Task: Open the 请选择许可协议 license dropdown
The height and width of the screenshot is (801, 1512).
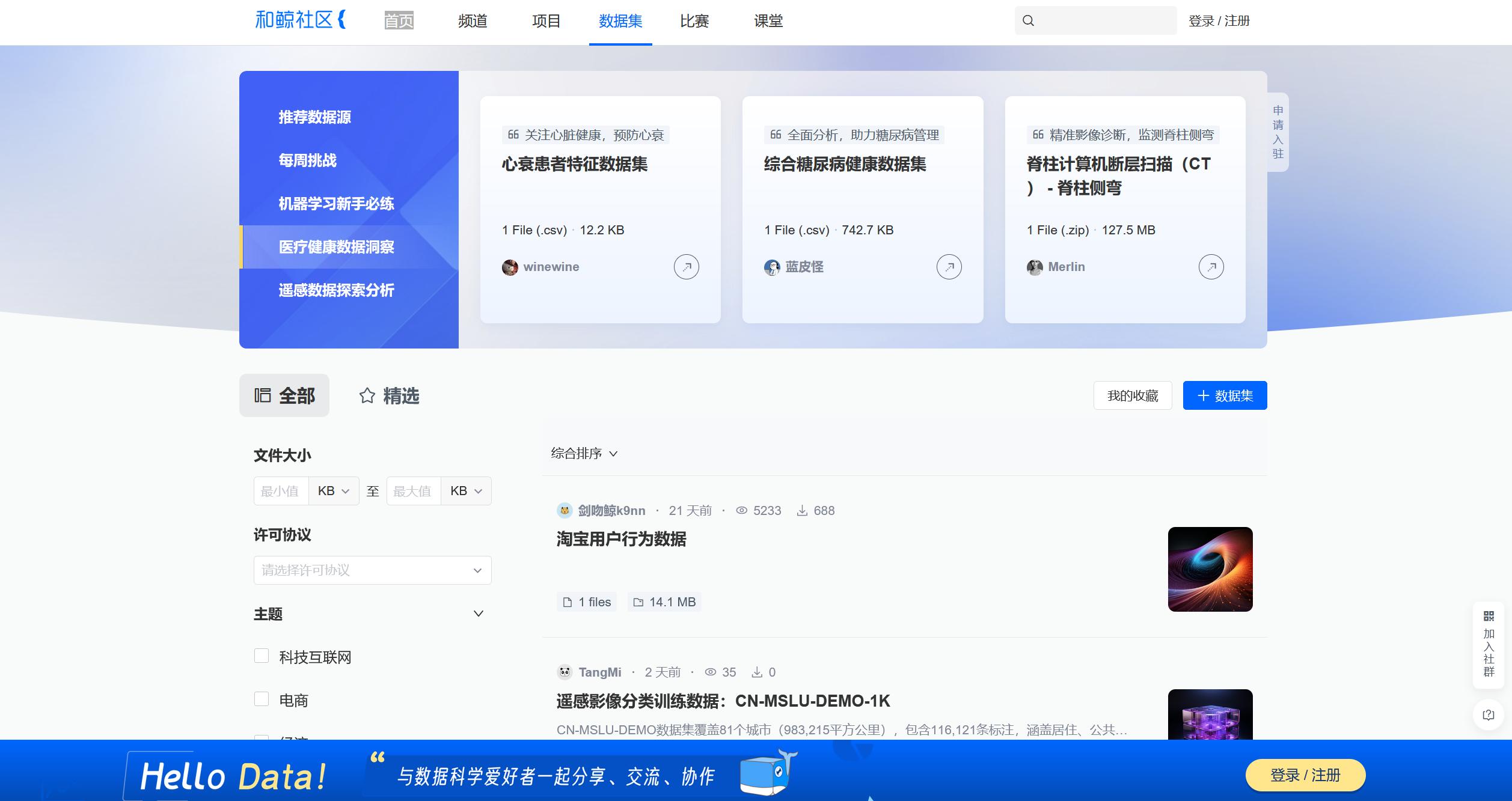Action: click(x=373, y=570)
